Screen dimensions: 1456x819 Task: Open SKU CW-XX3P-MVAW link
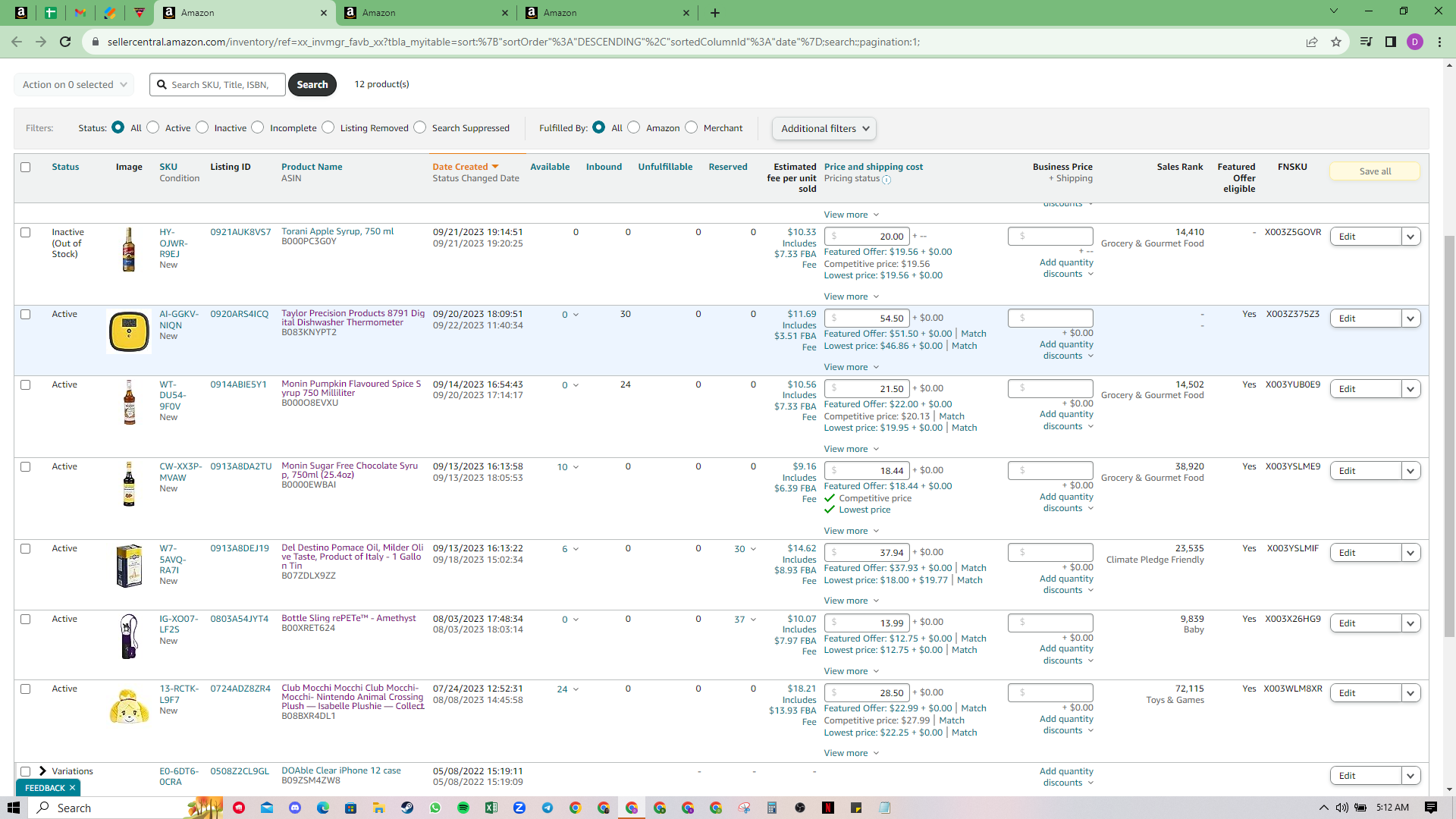point(180,472)
